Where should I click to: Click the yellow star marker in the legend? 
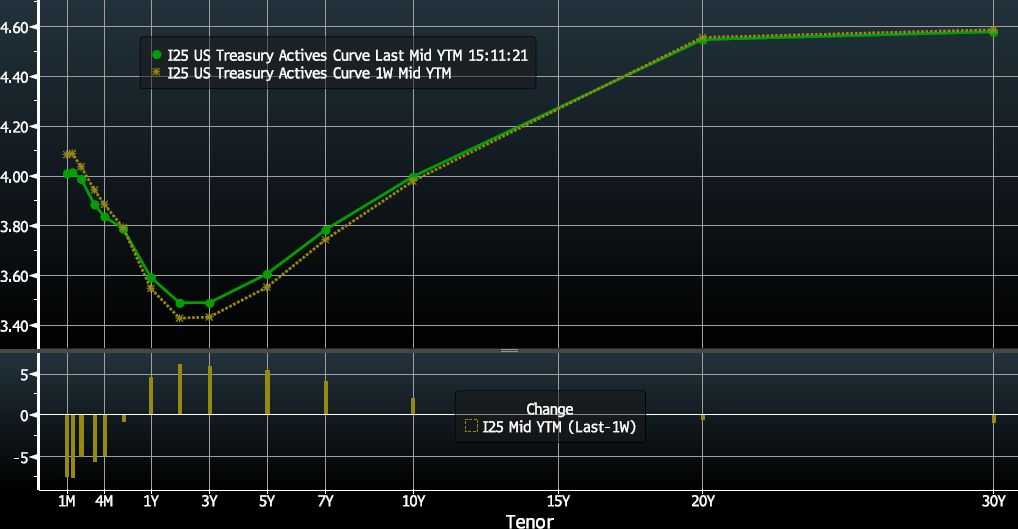(x=157, y=72)
